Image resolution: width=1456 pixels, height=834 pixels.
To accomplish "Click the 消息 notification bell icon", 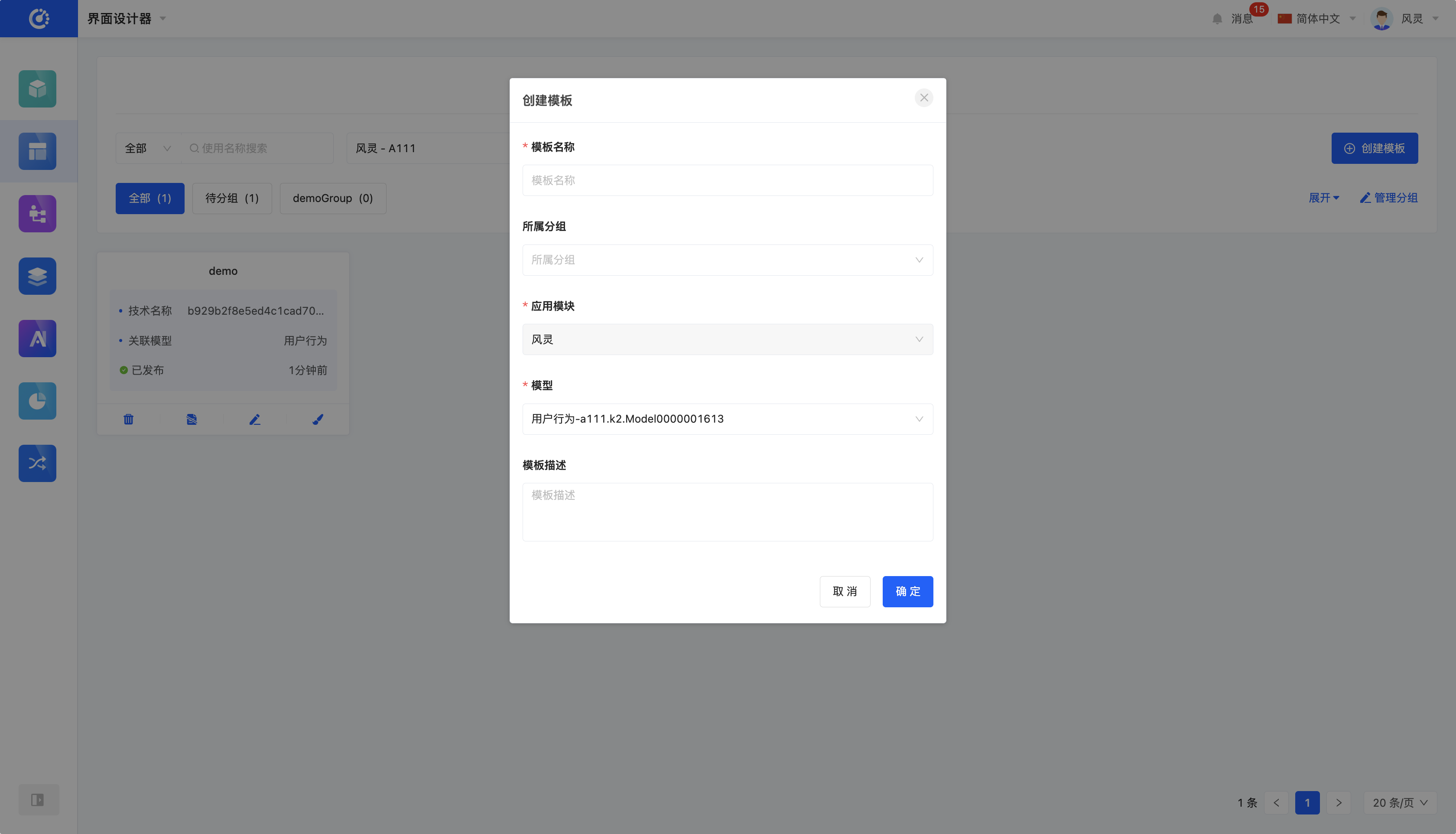I will point(1217,19).
